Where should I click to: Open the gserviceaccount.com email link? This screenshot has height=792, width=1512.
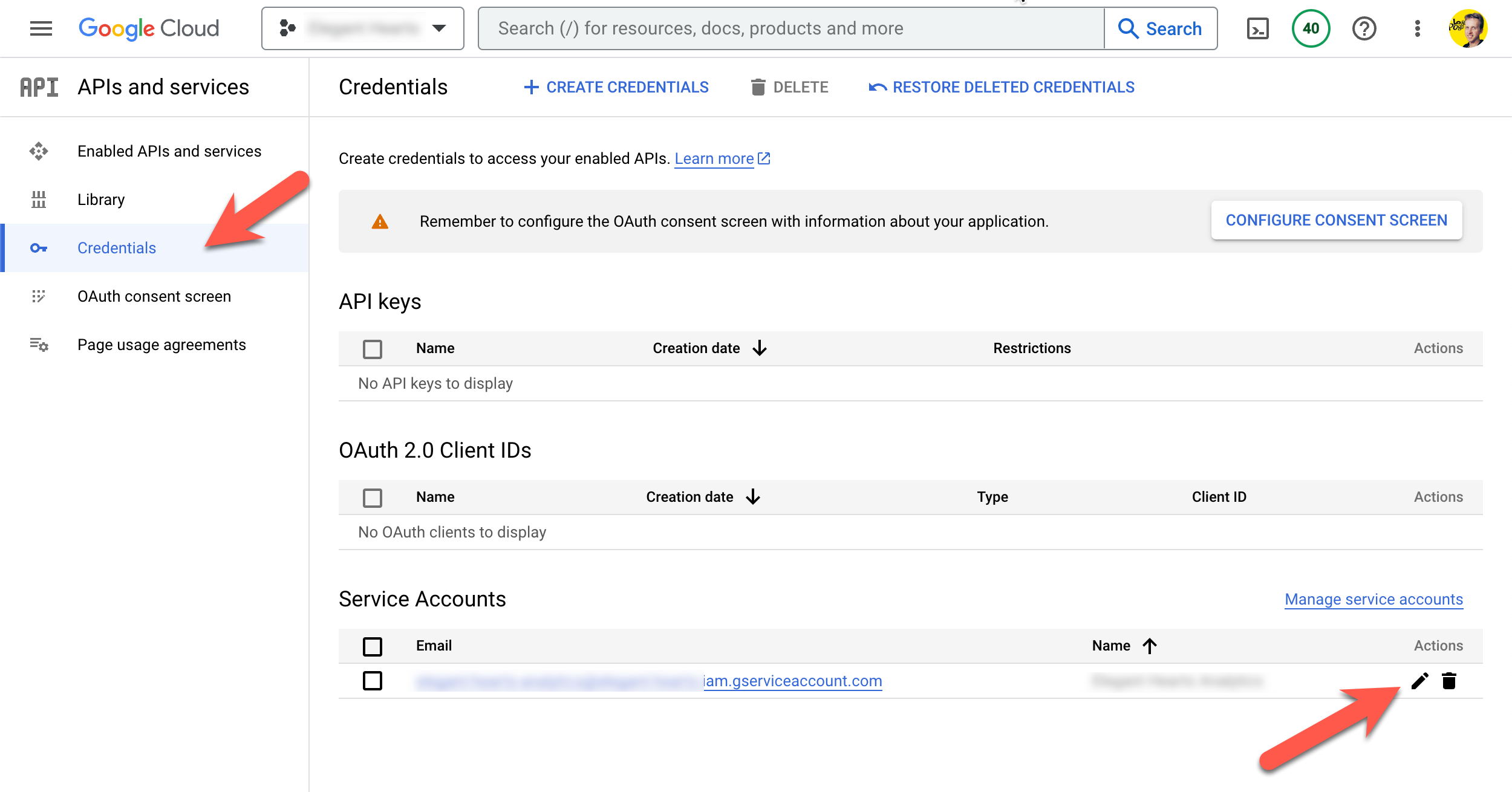point(649,681)
